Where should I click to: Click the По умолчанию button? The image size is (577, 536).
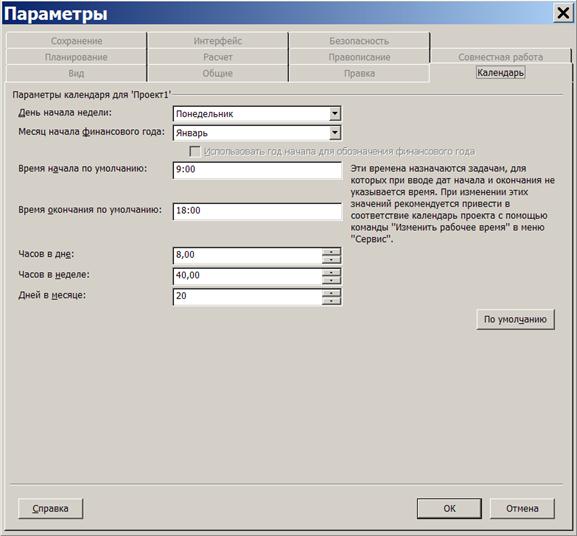pos(515,319)
